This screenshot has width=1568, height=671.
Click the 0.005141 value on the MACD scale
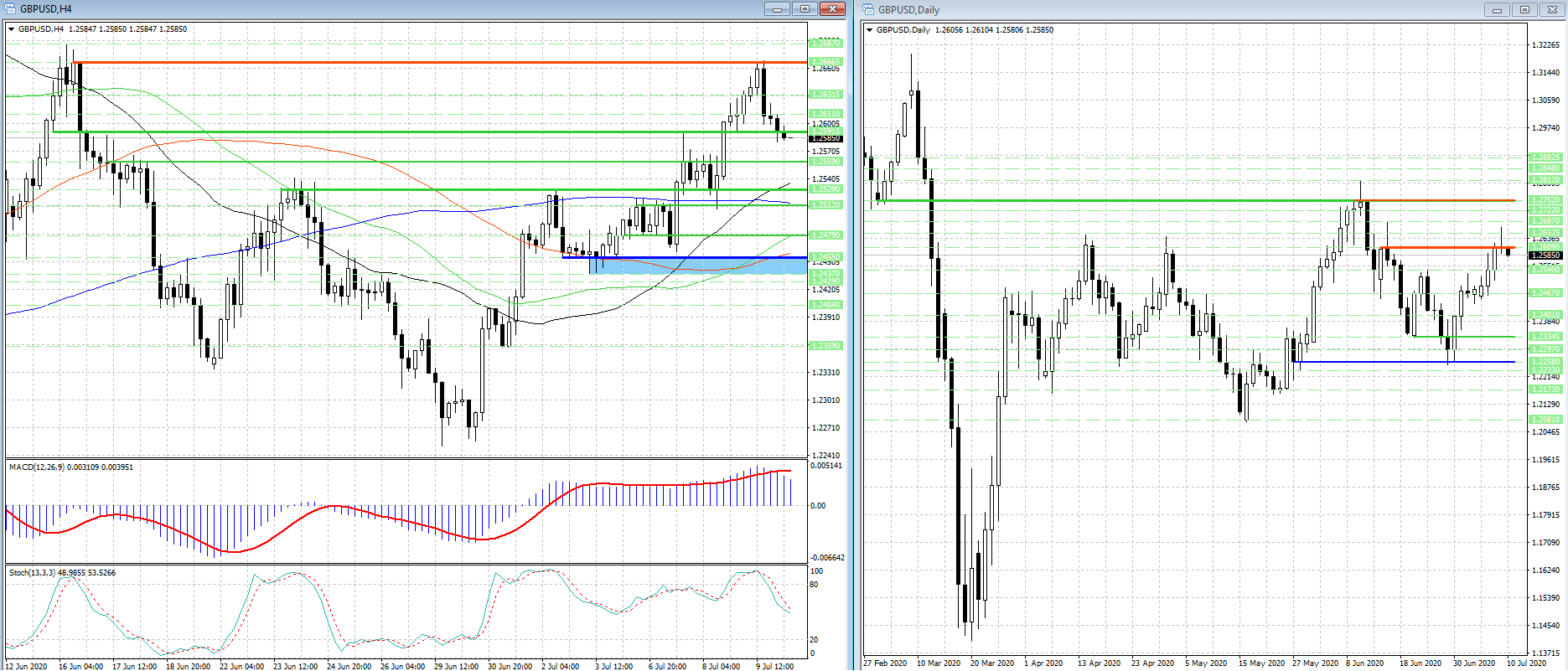point(826,466)
